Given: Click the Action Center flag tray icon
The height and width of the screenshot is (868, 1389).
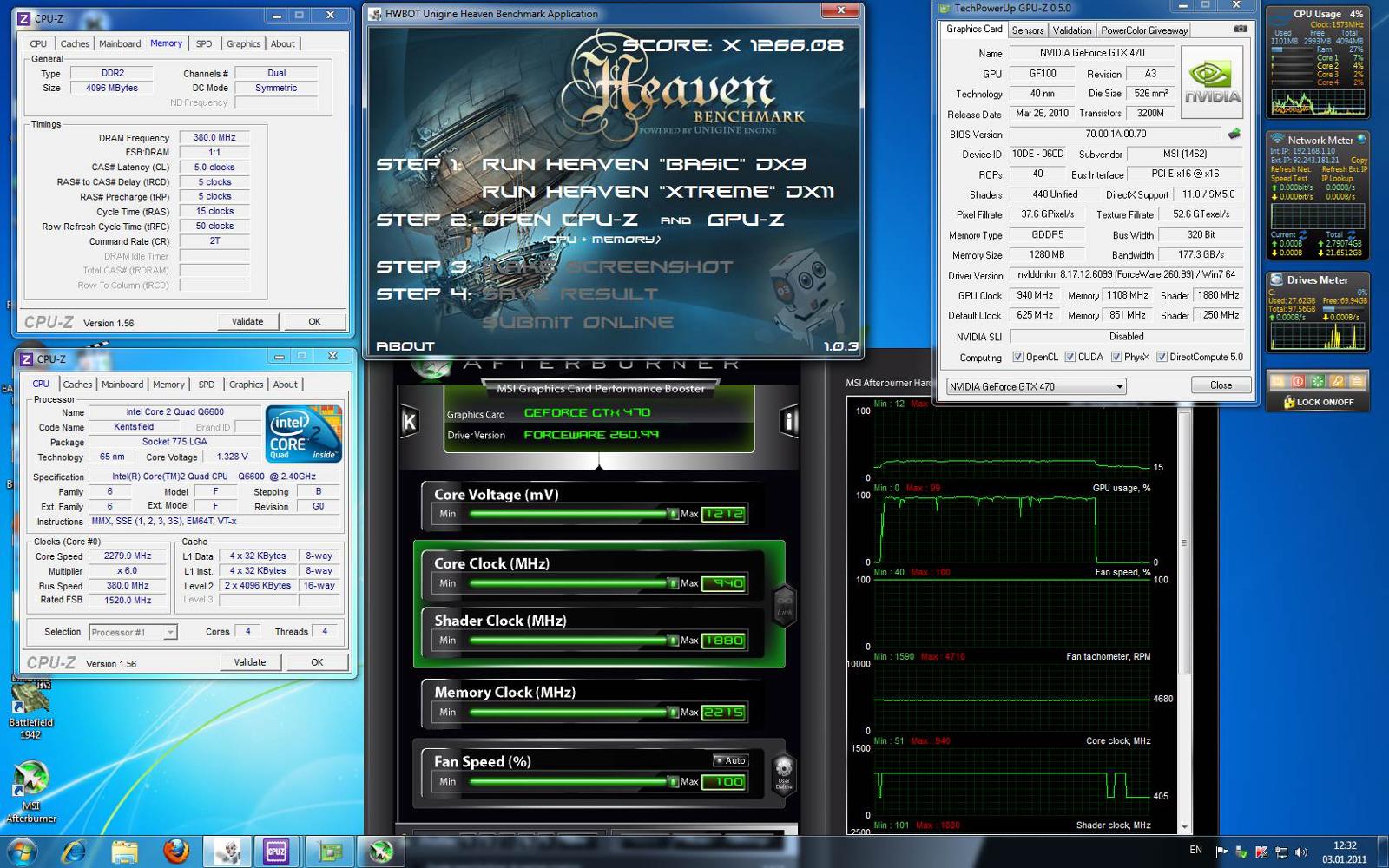Looking at the screenshot, I should point(1221,852).
